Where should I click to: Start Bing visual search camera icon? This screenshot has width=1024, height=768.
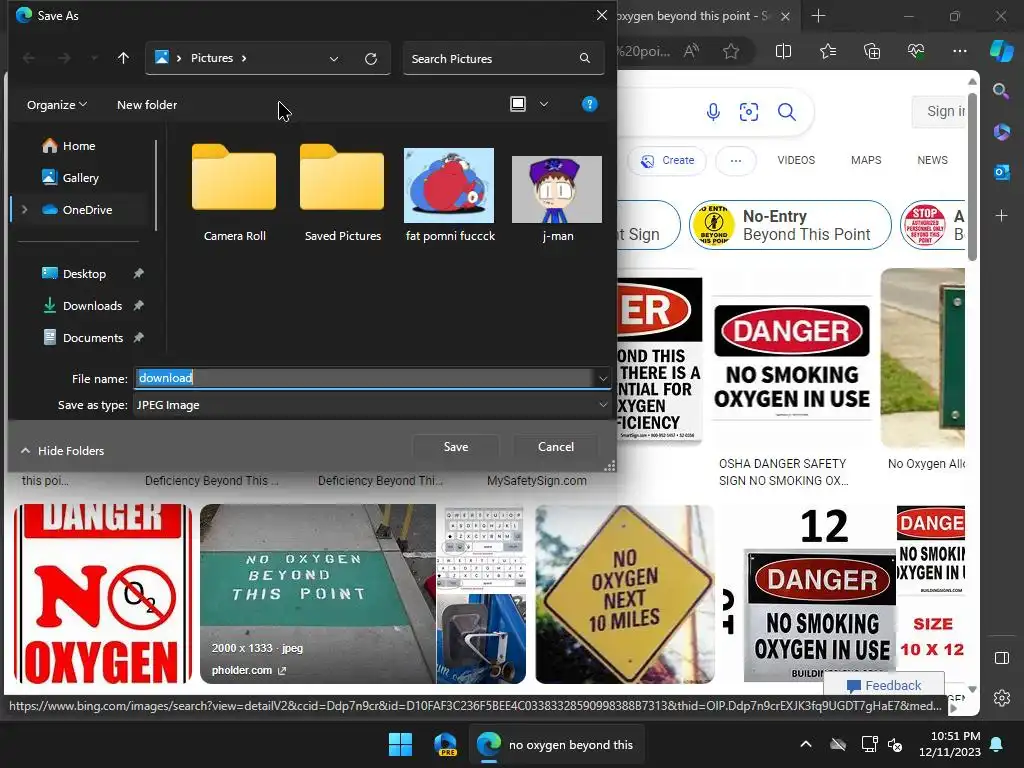coord(749,112)
